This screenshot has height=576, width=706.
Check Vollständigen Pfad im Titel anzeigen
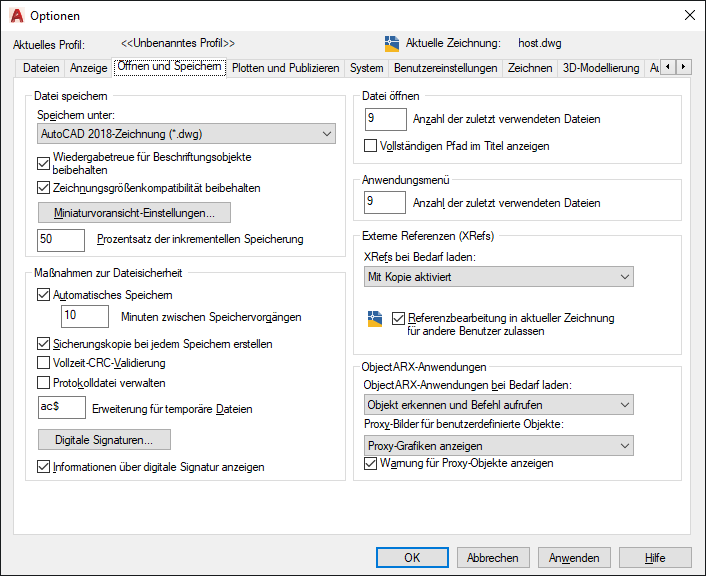coord(372,146)
